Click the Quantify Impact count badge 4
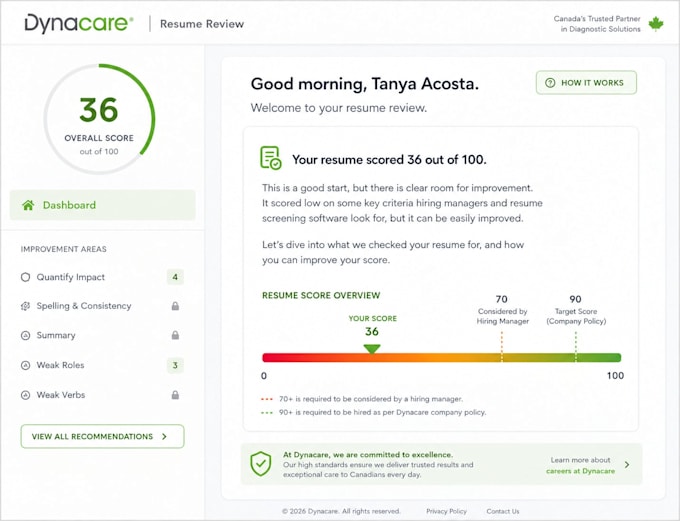Screen dimensions: 680x521 pyautogui.click(x=175, y=277)
